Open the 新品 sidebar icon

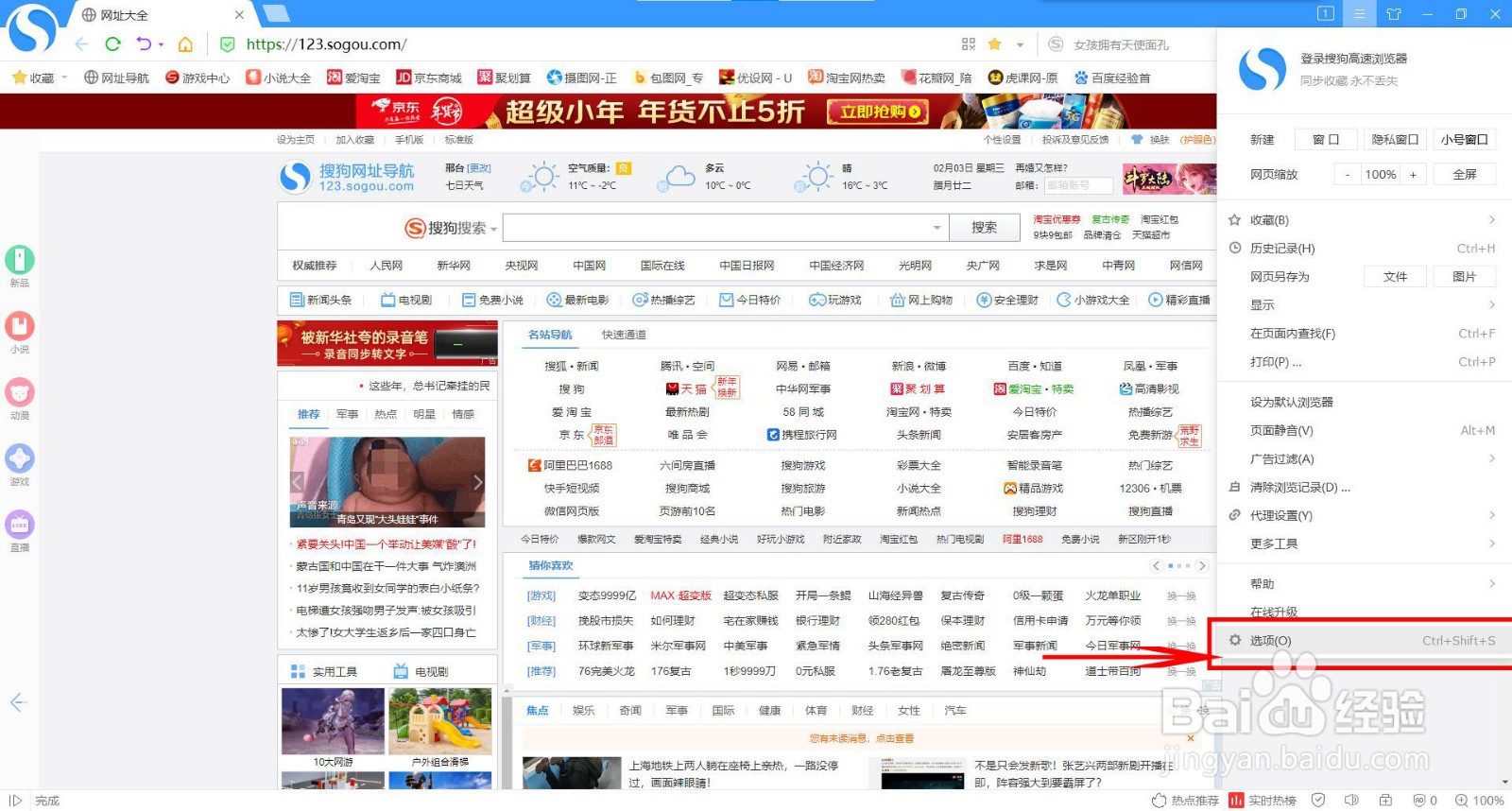coord(20,260)
